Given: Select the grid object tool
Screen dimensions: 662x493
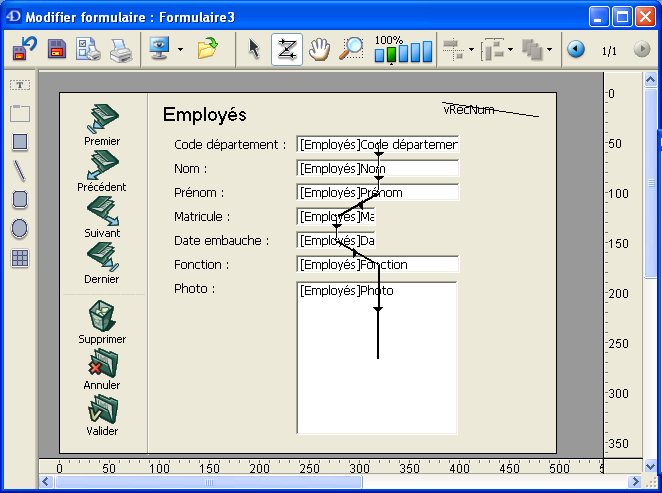Looking at the screenshot, I should pos(20,258).
